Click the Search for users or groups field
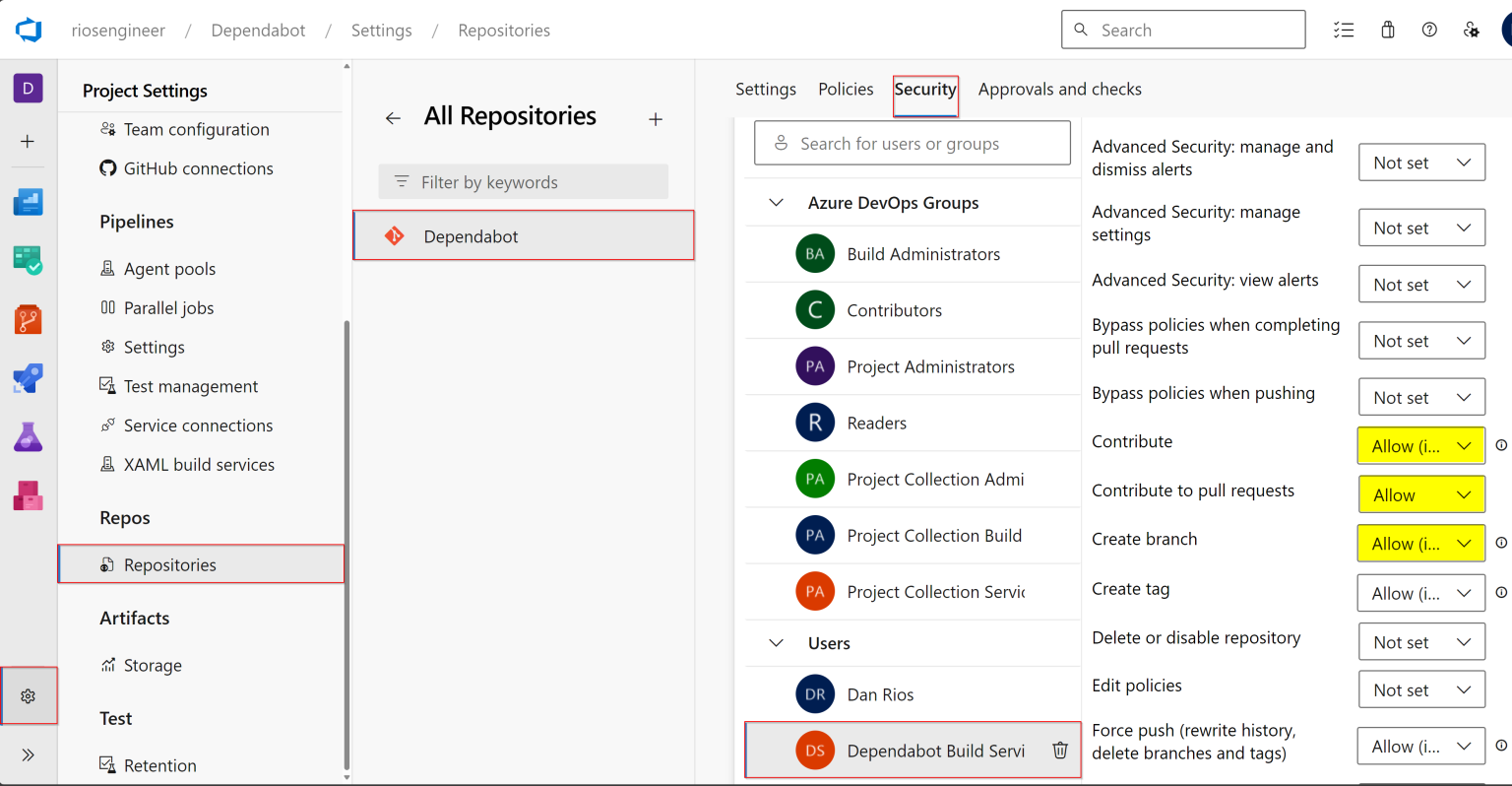1512x786 pixels. click(x=912, y=143)
